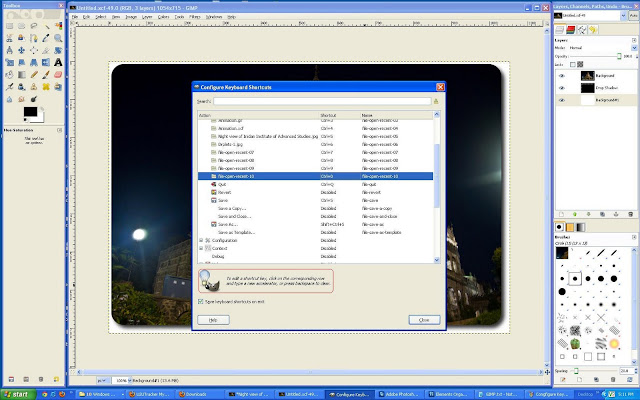
Task: Open the Filters menu
Action: [195, 17]
